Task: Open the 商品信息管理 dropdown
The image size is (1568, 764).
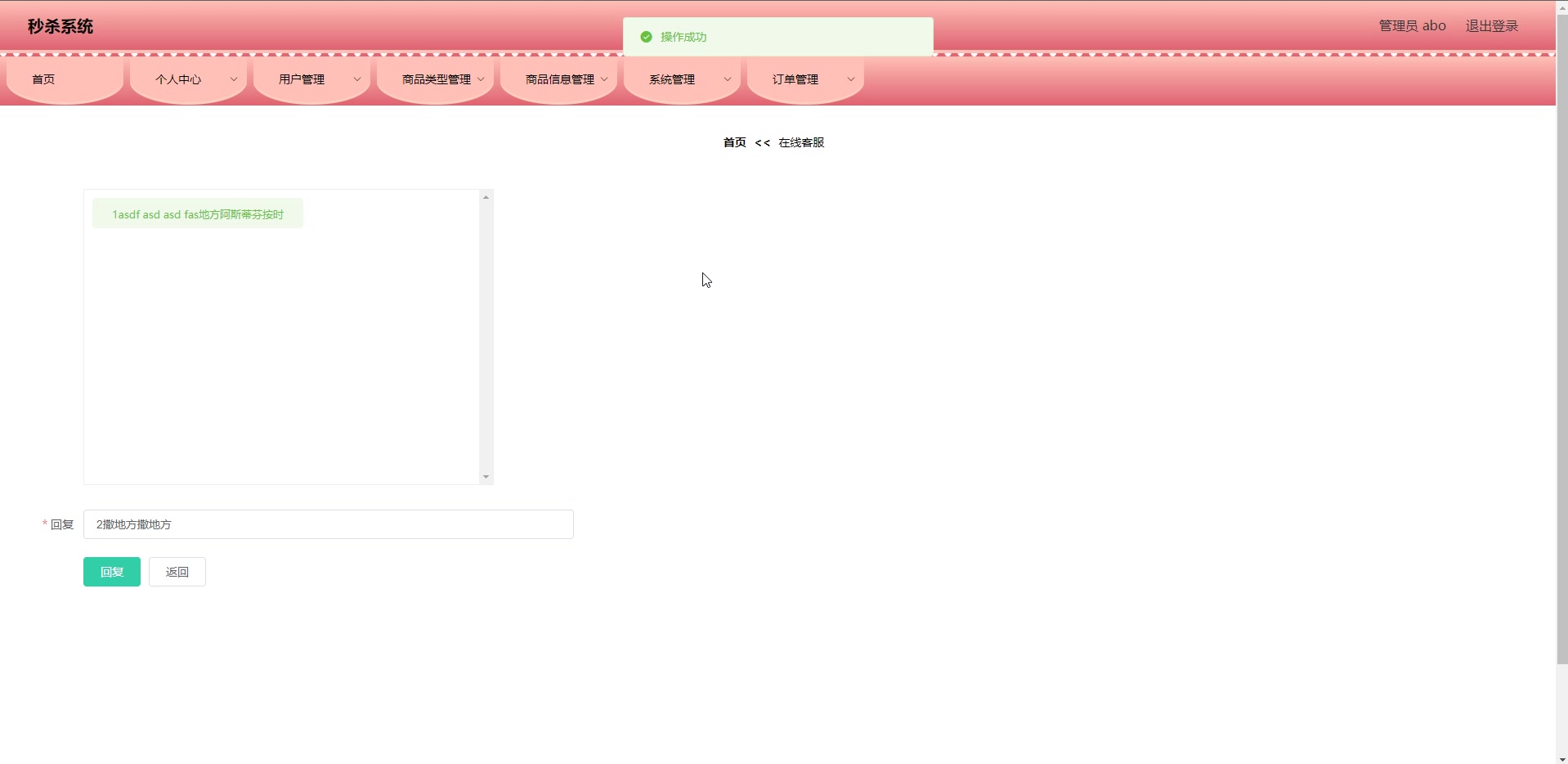Action: click(559, 79)
